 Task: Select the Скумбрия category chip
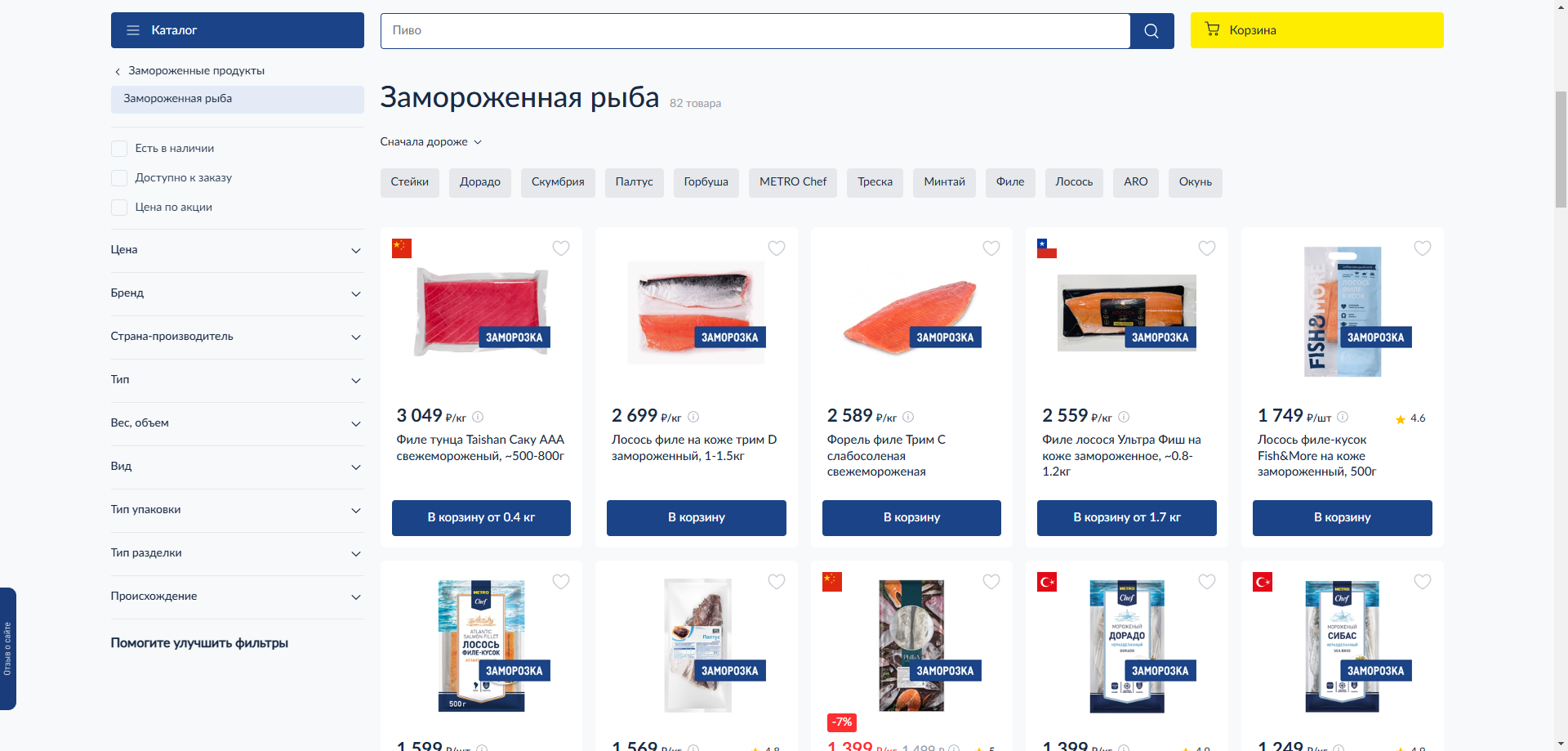point(558,182)
